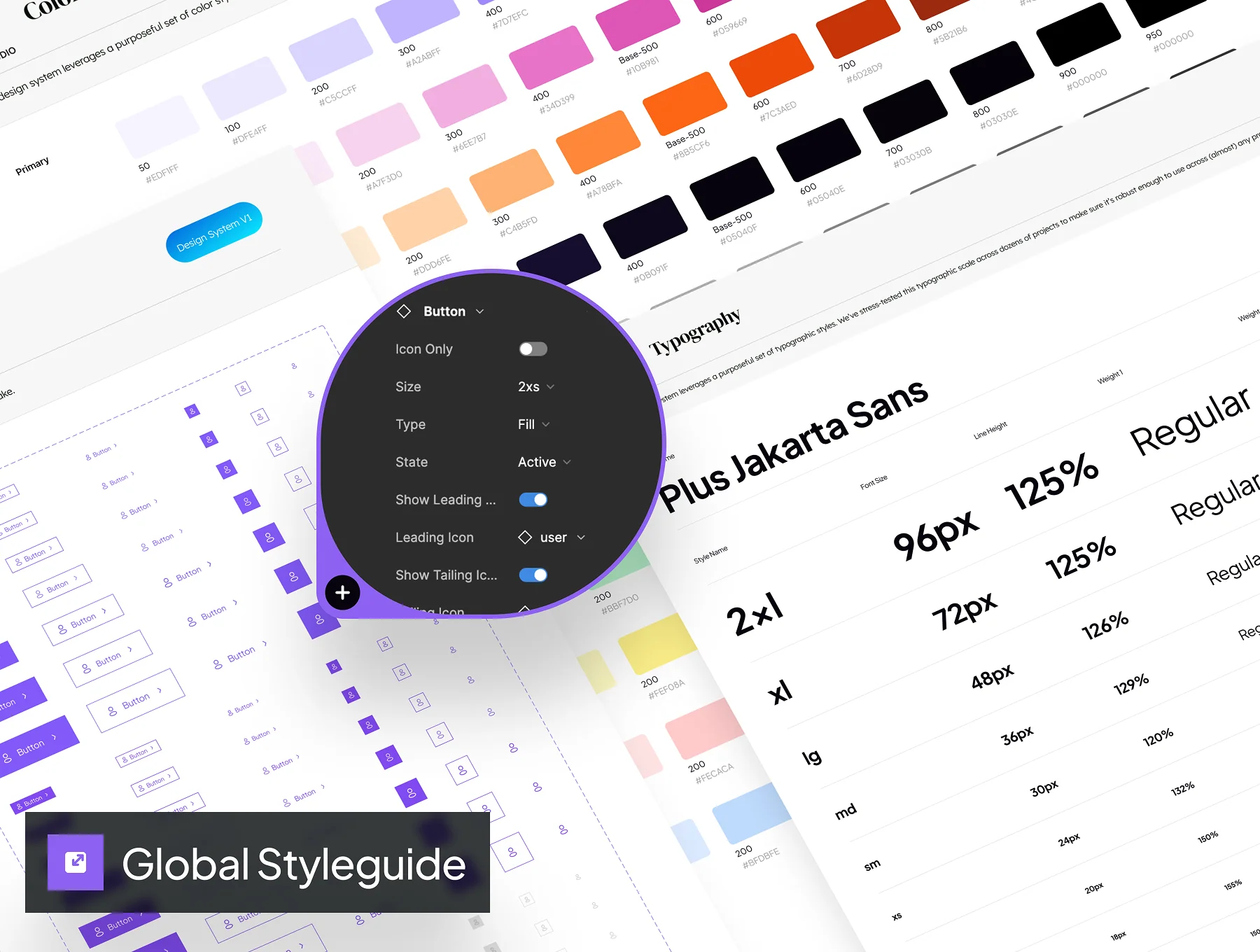Select the blue 200 #BFDBFE swatch
The width and height of the screenshot is (1260, 952).
point(752,813)
